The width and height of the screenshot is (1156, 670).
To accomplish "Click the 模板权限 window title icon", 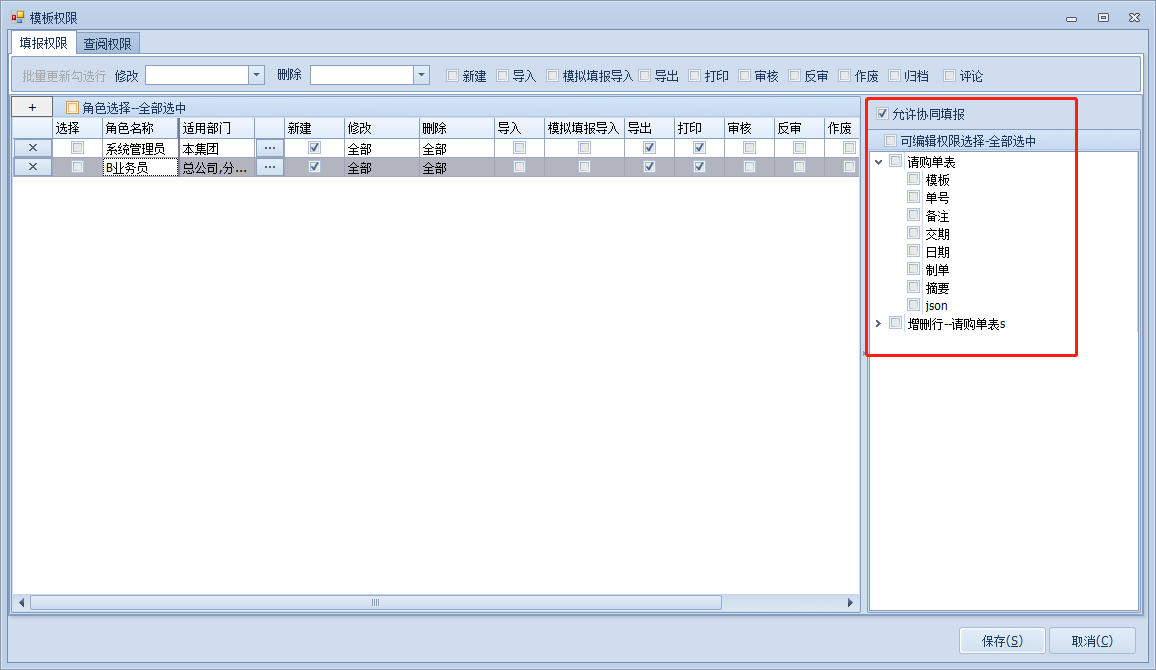I will [x=17, y=17].
